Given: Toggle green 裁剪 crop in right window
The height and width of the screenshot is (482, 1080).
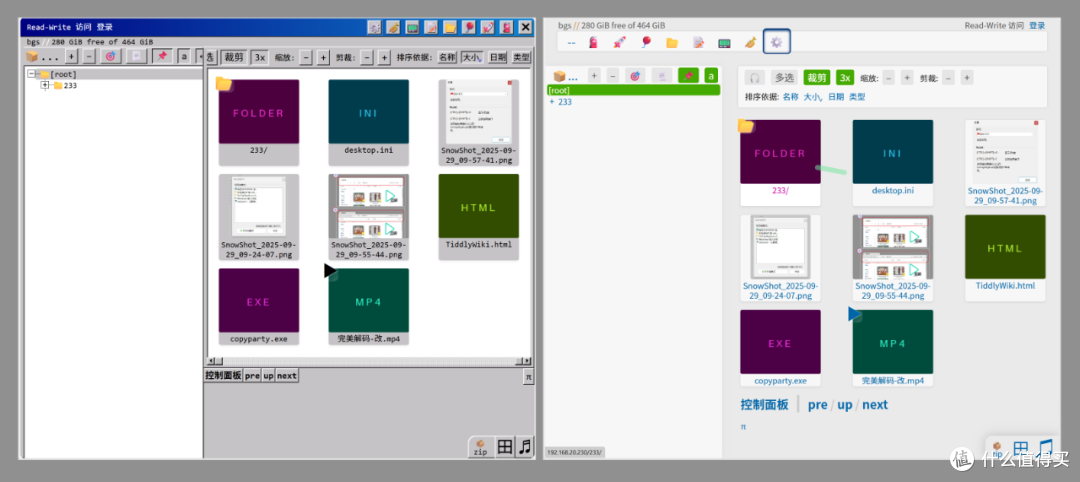Looking at the screenshot, I should click(817, 78).
